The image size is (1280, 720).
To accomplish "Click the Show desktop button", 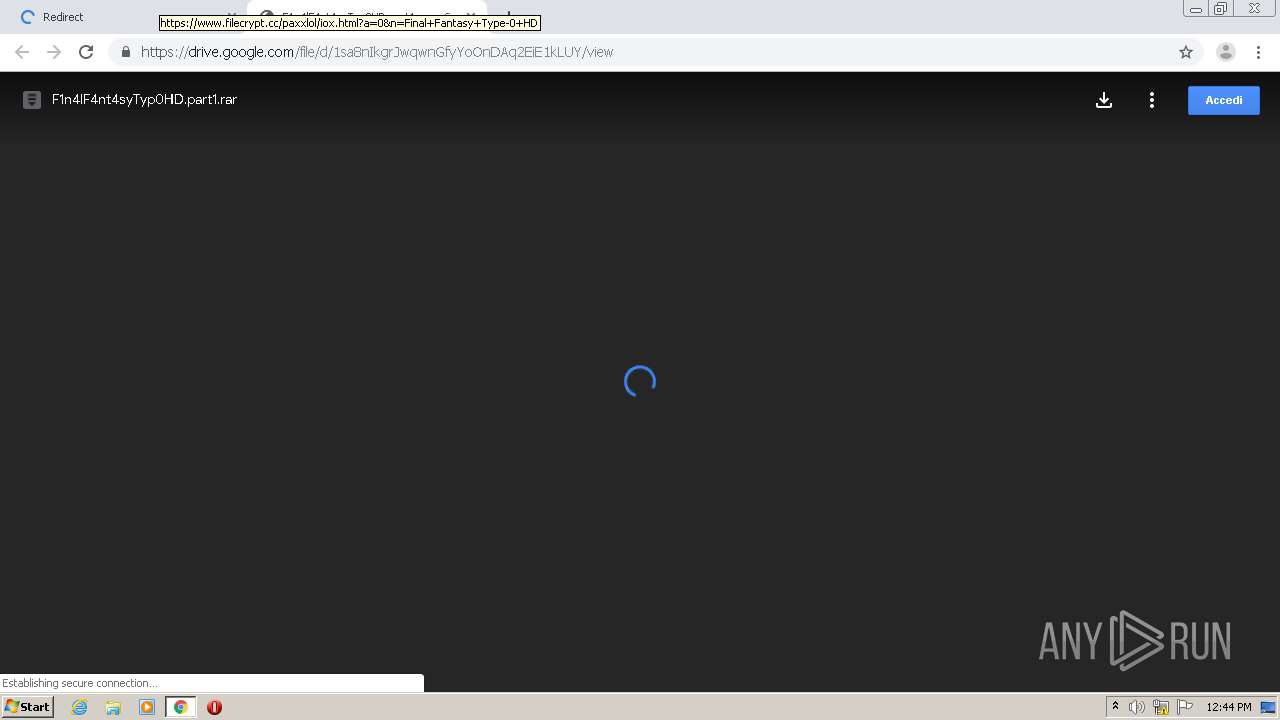I will pos(1268,707).
